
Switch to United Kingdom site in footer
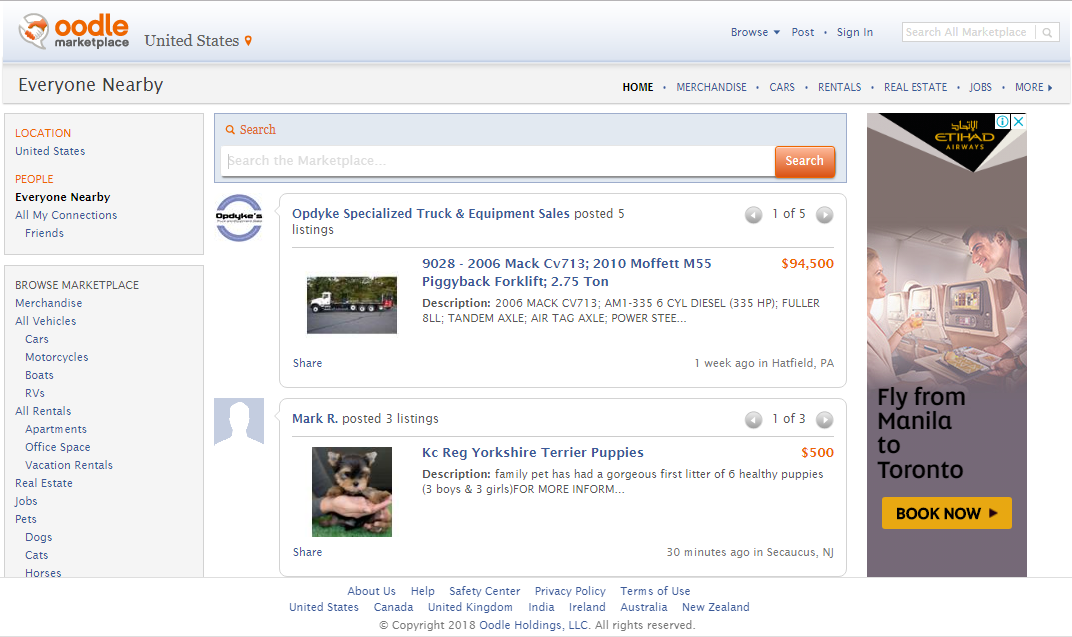click(470, 607)
